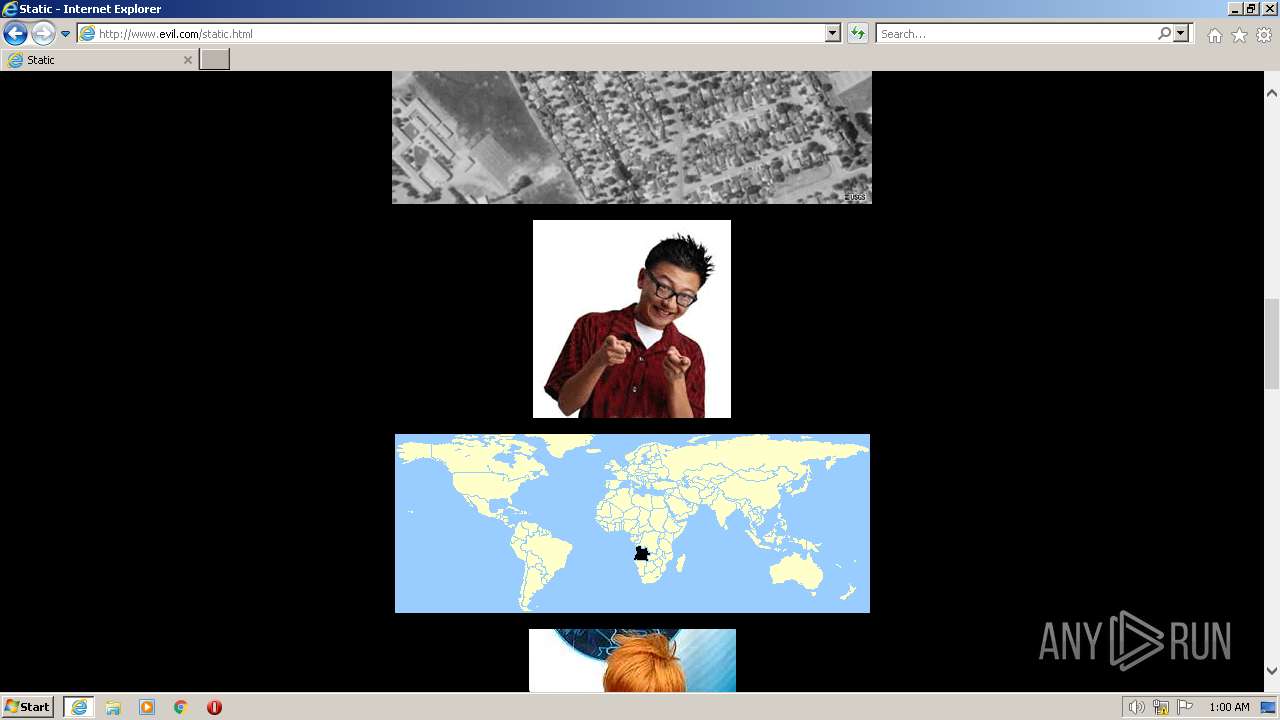Refresh the page with the refresh icon
This screenshot has width=1280, height=720.
(x=858, y=34)
